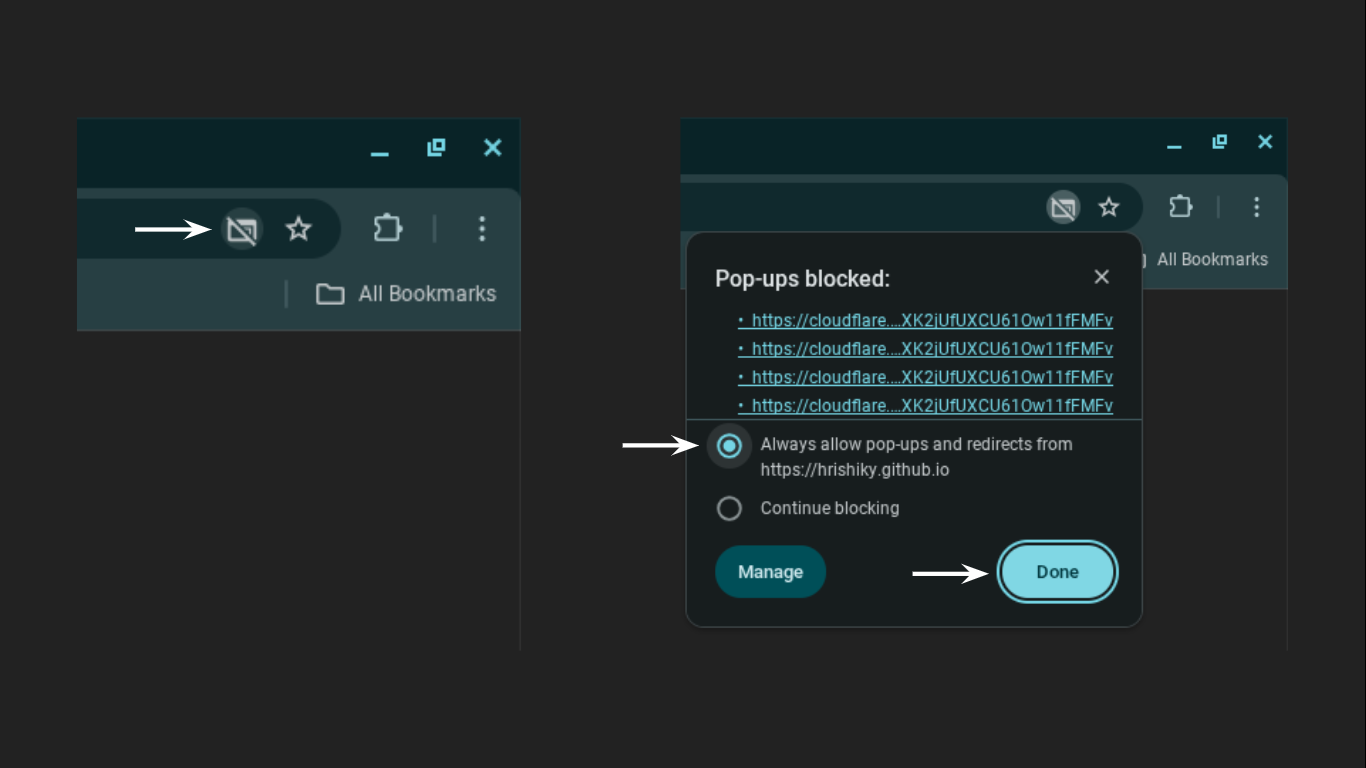Click bookmark star in right panel toolbar
This screenshot has width=1366, height=768.
(x=1108, y=208)
